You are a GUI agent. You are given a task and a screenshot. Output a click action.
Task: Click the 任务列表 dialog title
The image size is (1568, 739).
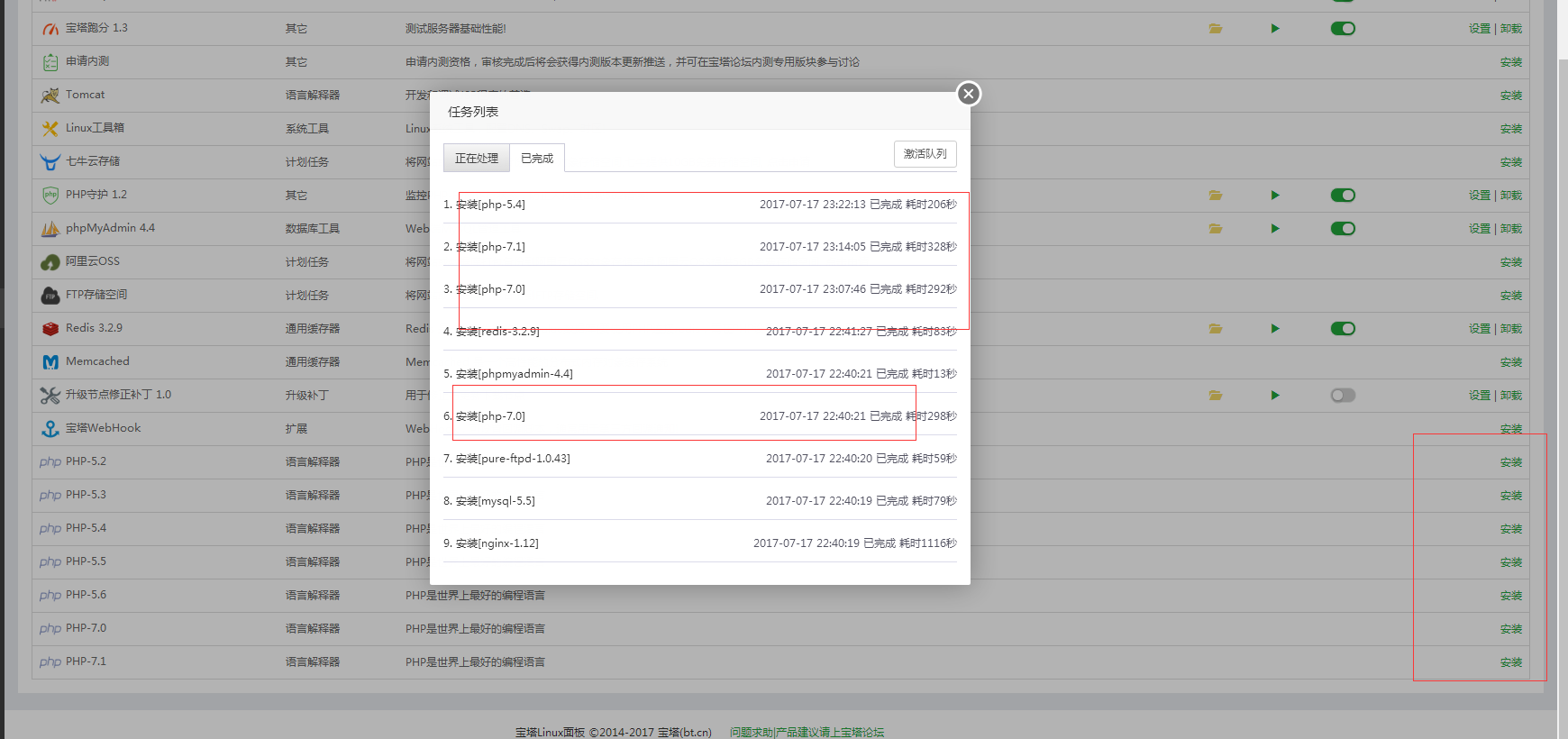473,112
